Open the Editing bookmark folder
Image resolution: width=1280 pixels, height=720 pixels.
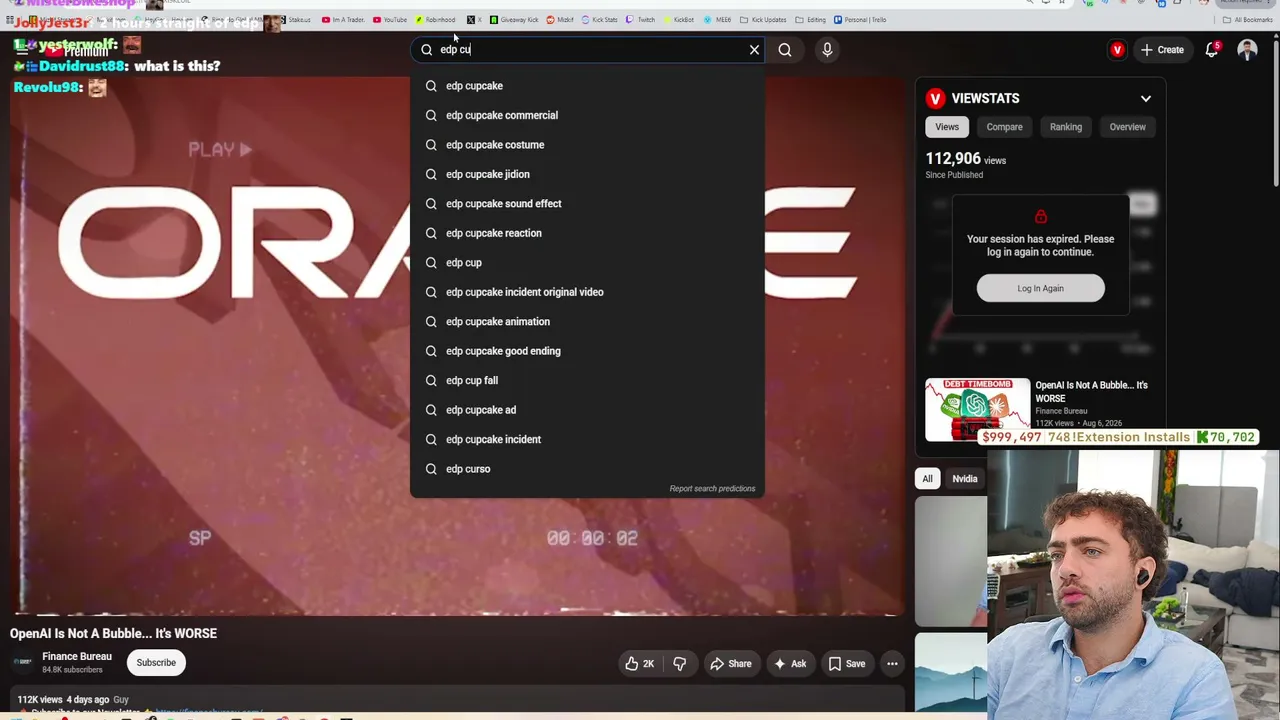coord(811,20)
